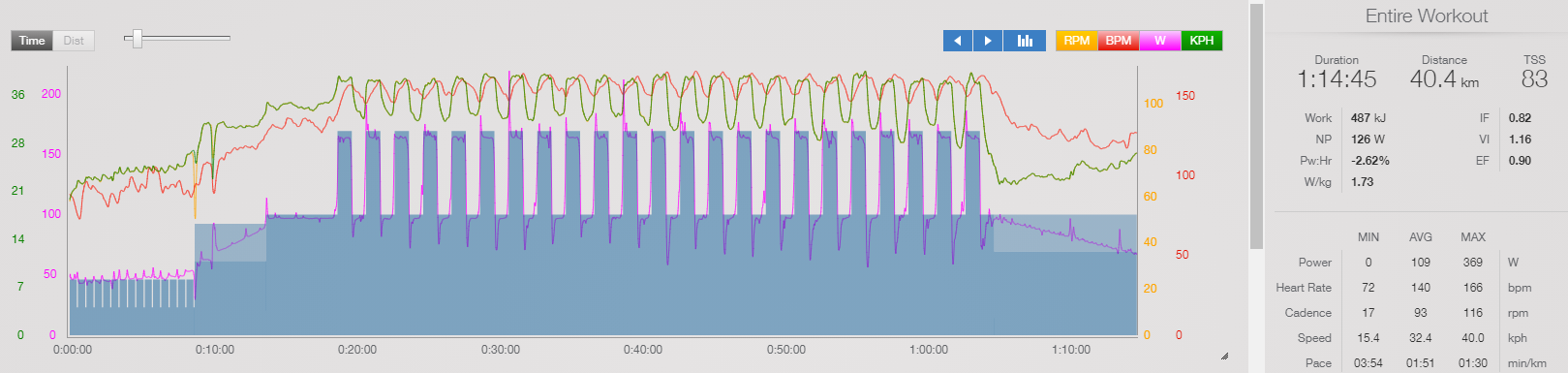The width and height of the screenshot is (1568, 373).
Task: Click the Heart Rate avg value 140
Action: [1420, 288]
